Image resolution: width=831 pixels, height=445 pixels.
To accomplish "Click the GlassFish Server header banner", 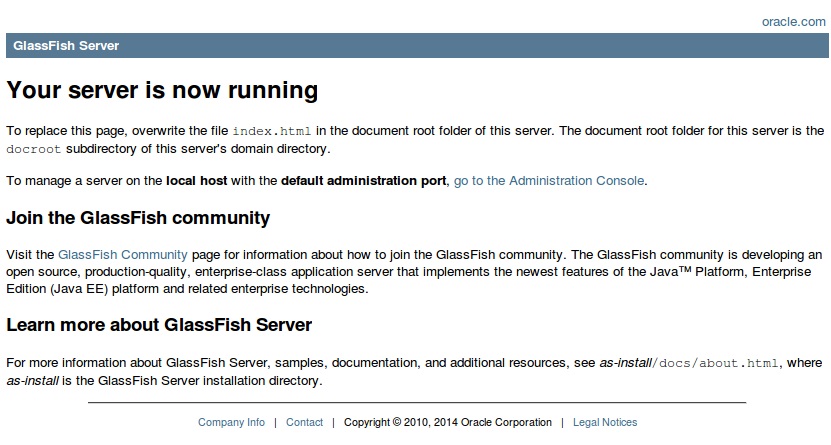I will (x=417, y=46).
